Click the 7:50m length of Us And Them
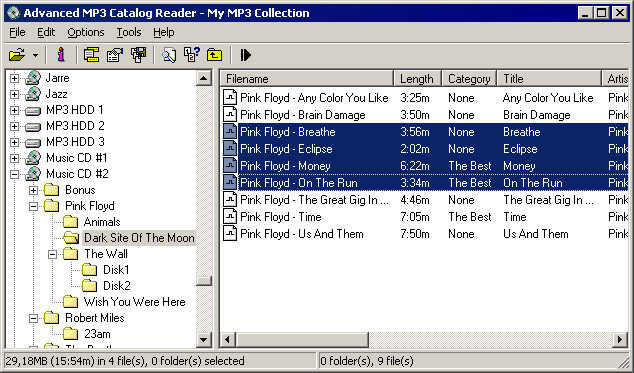Image resolution: width=634 pixels, height=373 pixels. pos(415,234)
